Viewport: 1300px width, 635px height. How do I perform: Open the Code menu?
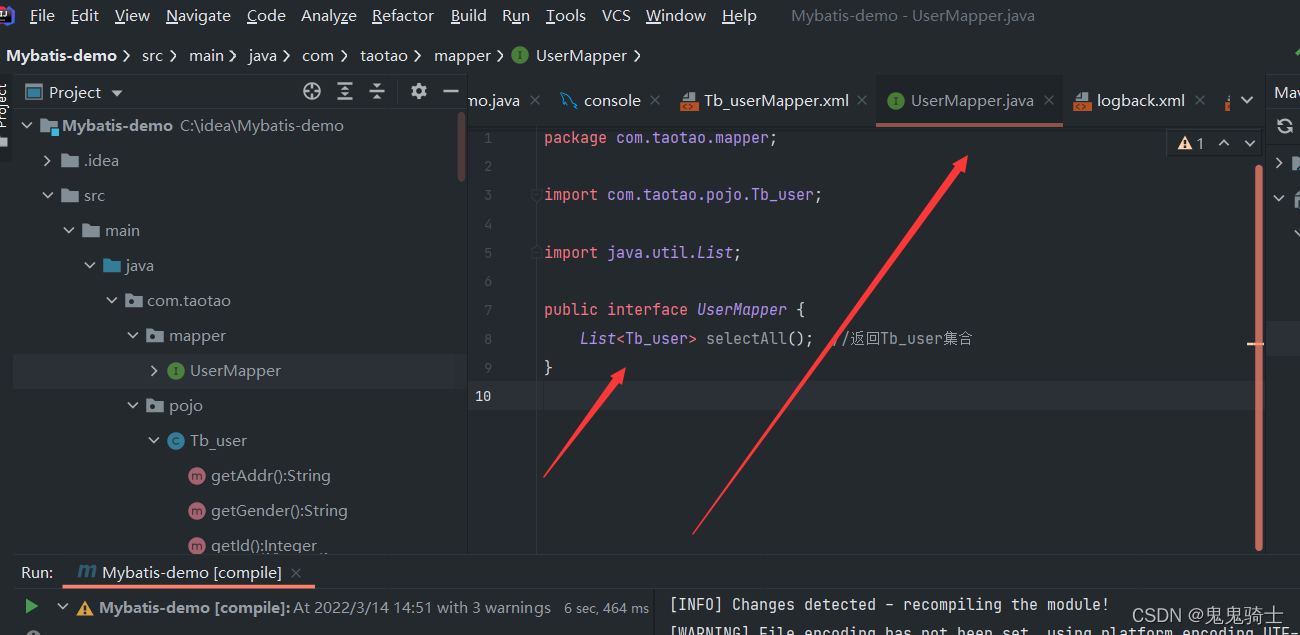pyautogui.click(x=266, y=16)
